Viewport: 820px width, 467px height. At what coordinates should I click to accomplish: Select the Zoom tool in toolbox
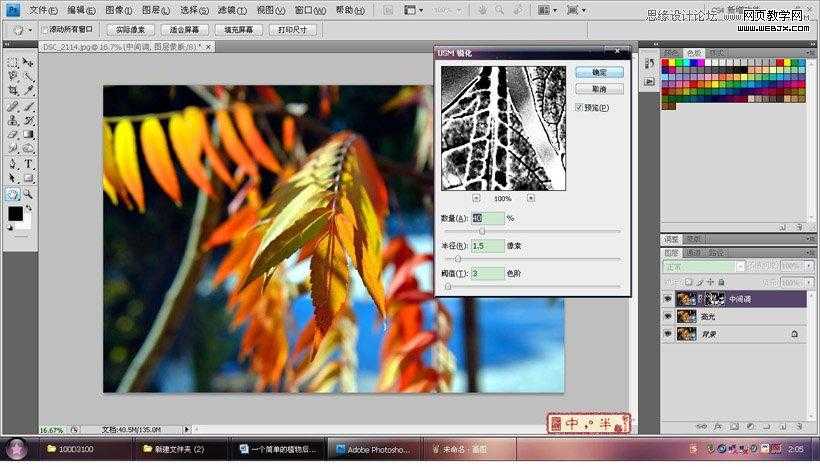28,195
